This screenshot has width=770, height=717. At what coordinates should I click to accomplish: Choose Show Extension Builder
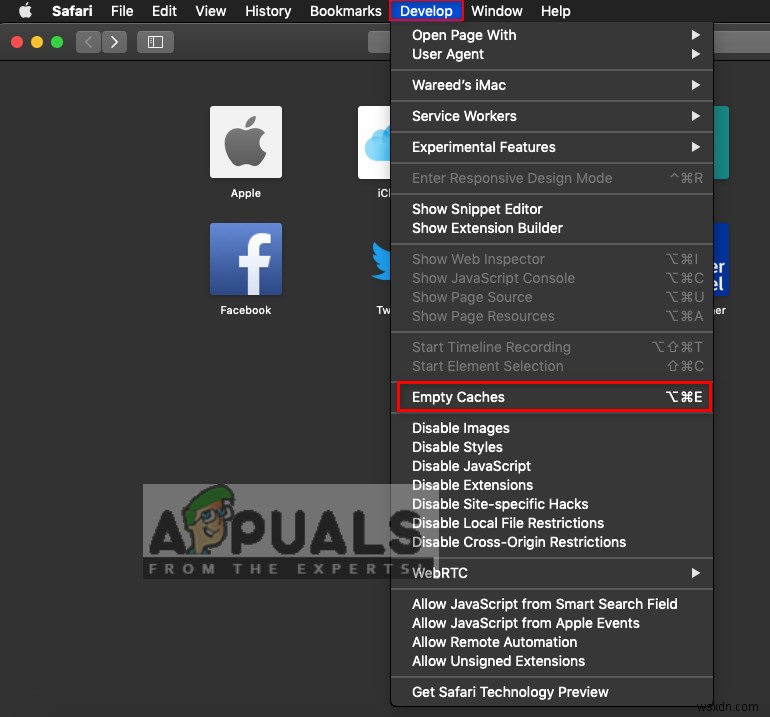coord(552,228)
